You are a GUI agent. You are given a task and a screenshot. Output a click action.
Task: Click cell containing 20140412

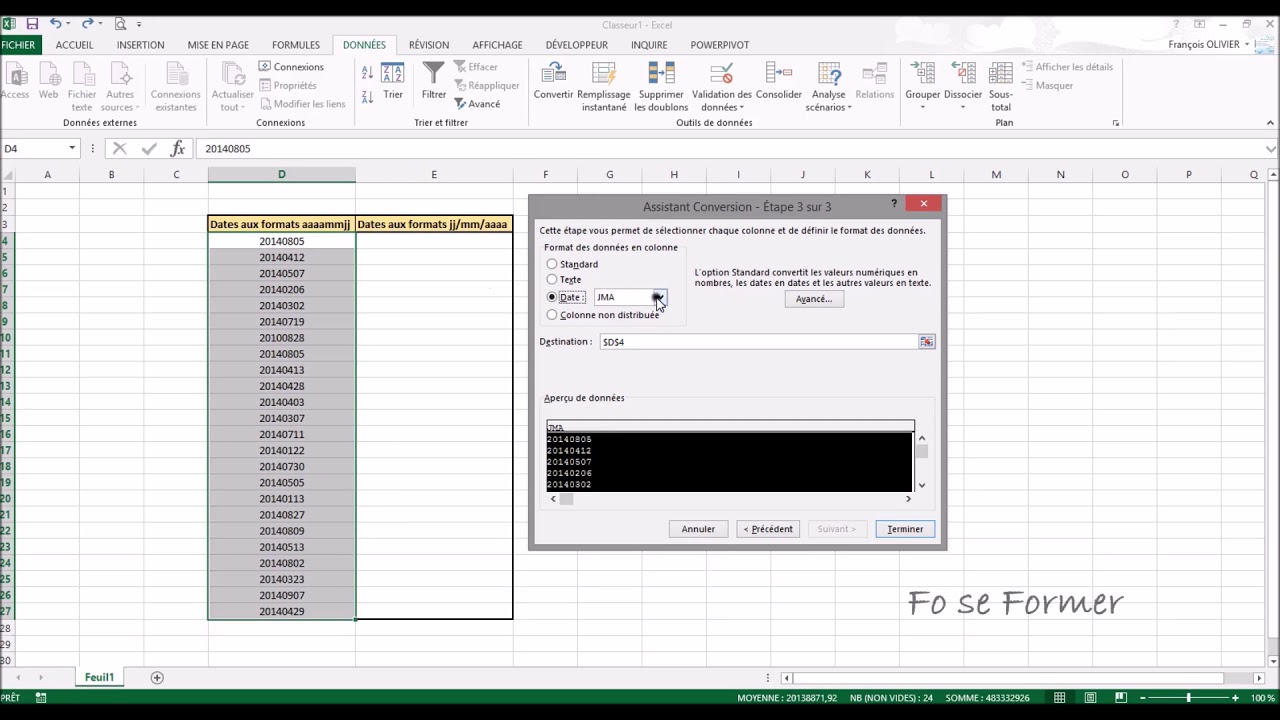[281, 257]
